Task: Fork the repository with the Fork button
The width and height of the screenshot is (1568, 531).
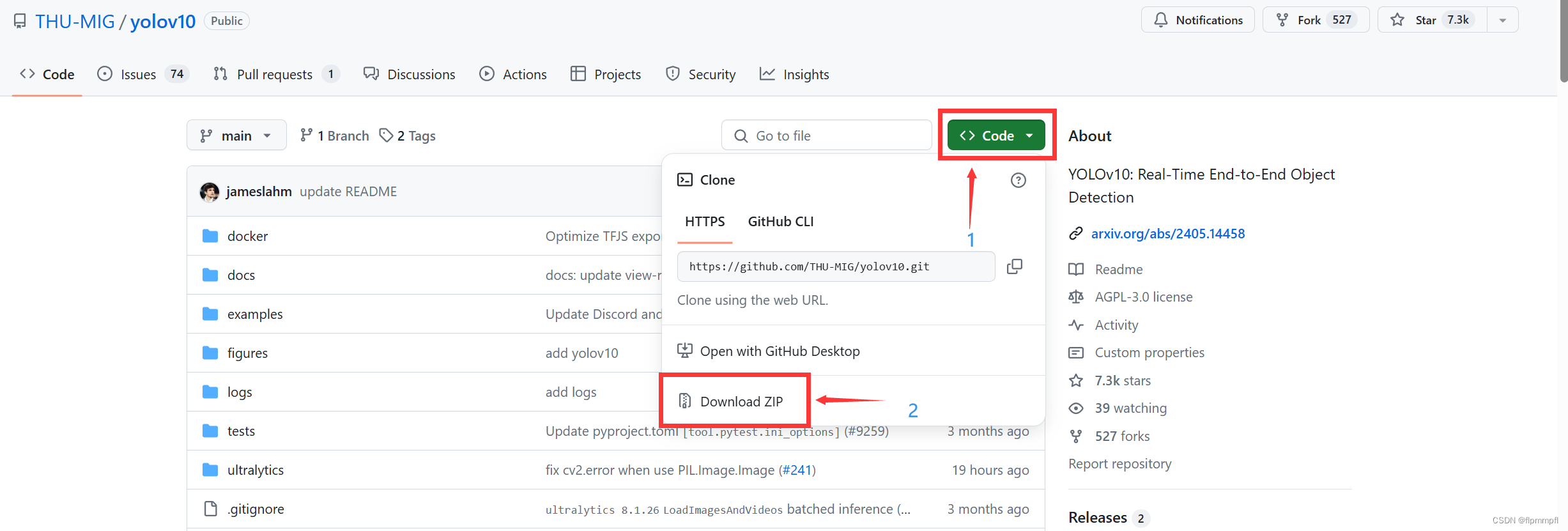Action: 1316,20
